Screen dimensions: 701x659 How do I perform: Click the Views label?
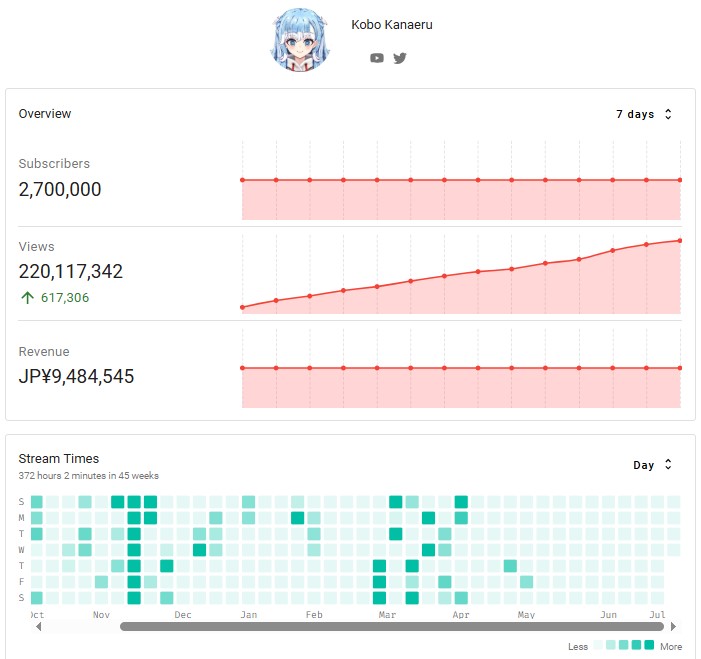tap(36, 247)
